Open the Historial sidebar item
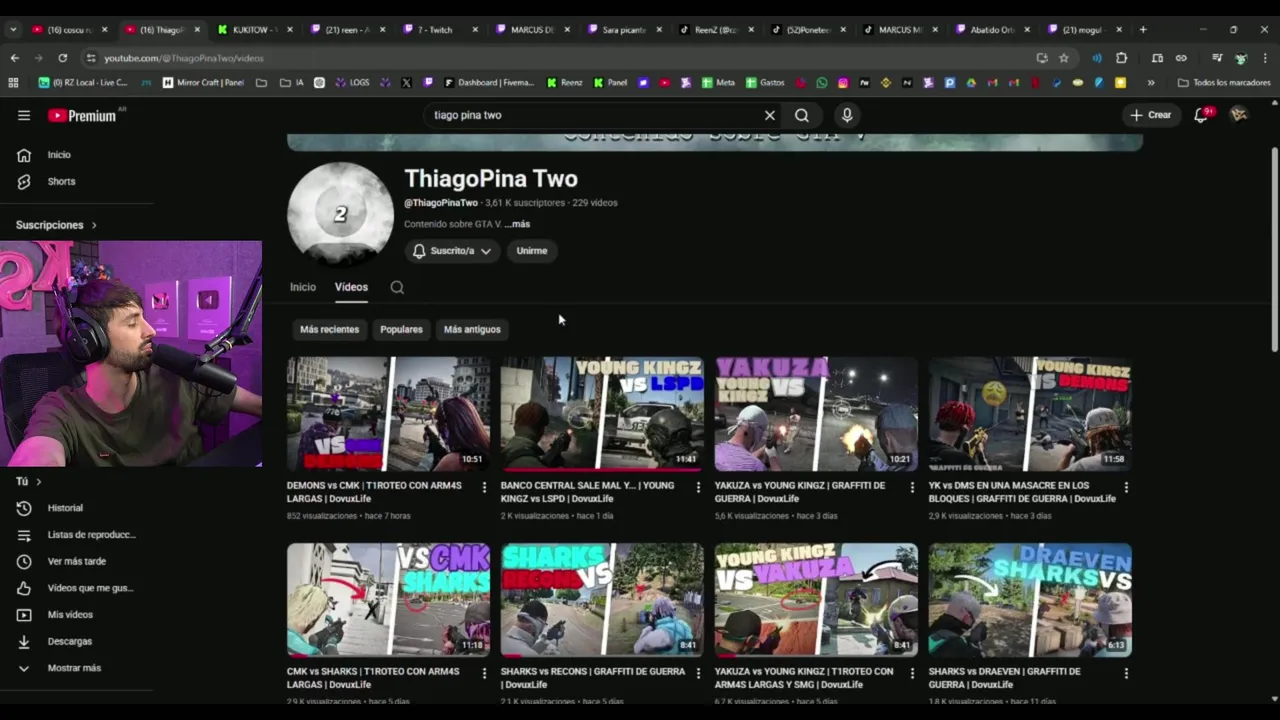 66,508
